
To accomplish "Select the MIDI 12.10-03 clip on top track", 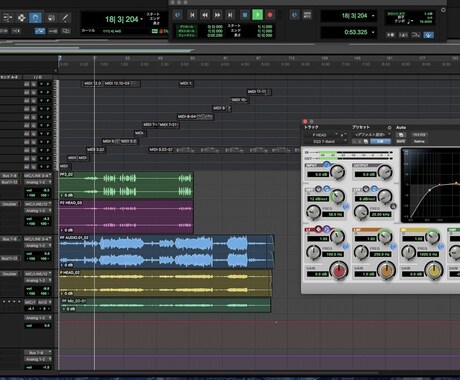I will [122, 83].
